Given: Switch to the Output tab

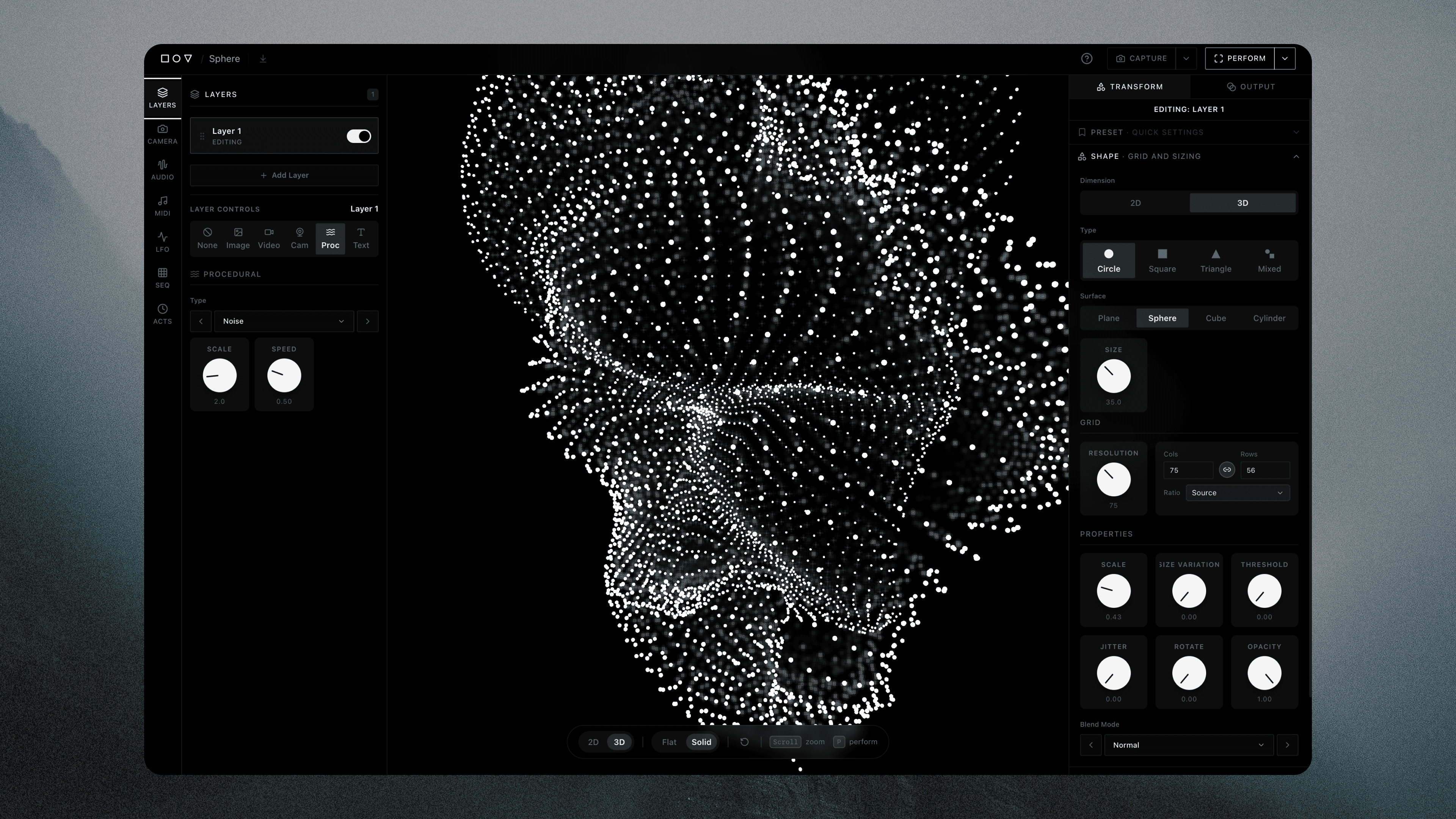Looking at the screenshot, I should pyautogui.click(x=1251, y=87).
